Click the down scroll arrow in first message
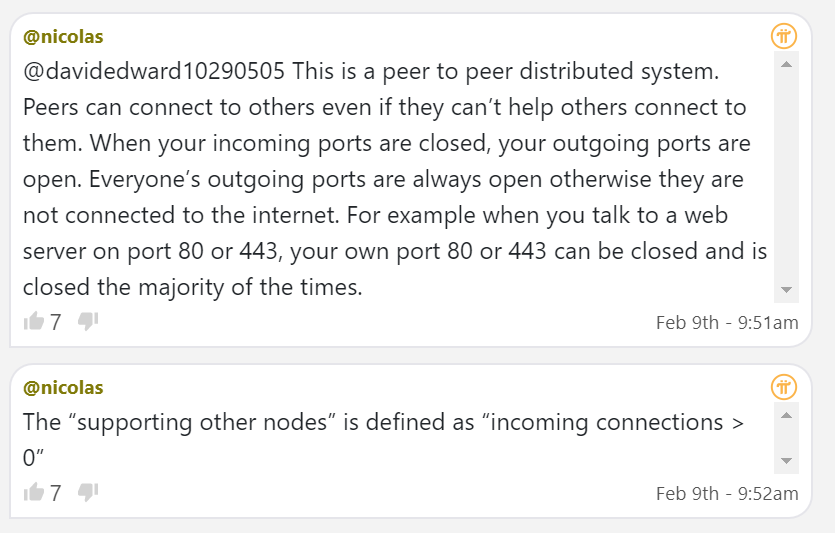 coord(786,290)
